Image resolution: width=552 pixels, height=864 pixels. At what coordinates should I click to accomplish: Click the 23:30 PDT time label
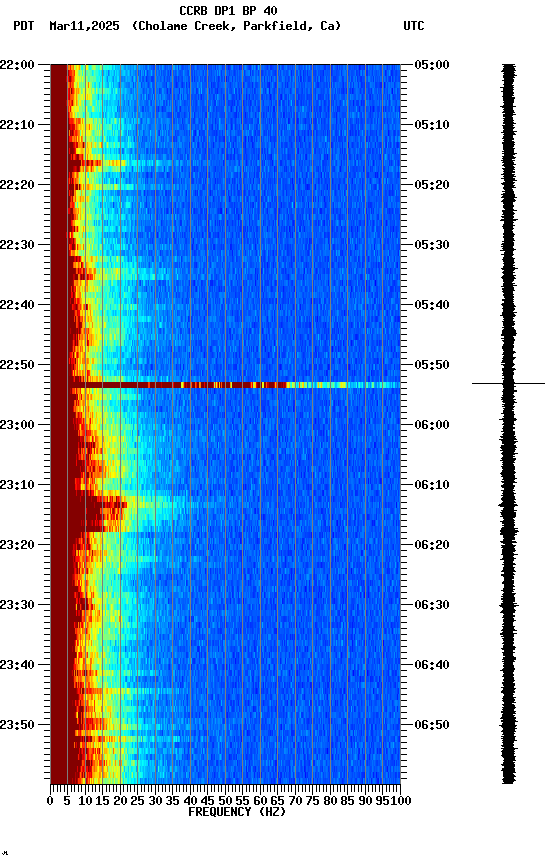[x=17, y=606]
